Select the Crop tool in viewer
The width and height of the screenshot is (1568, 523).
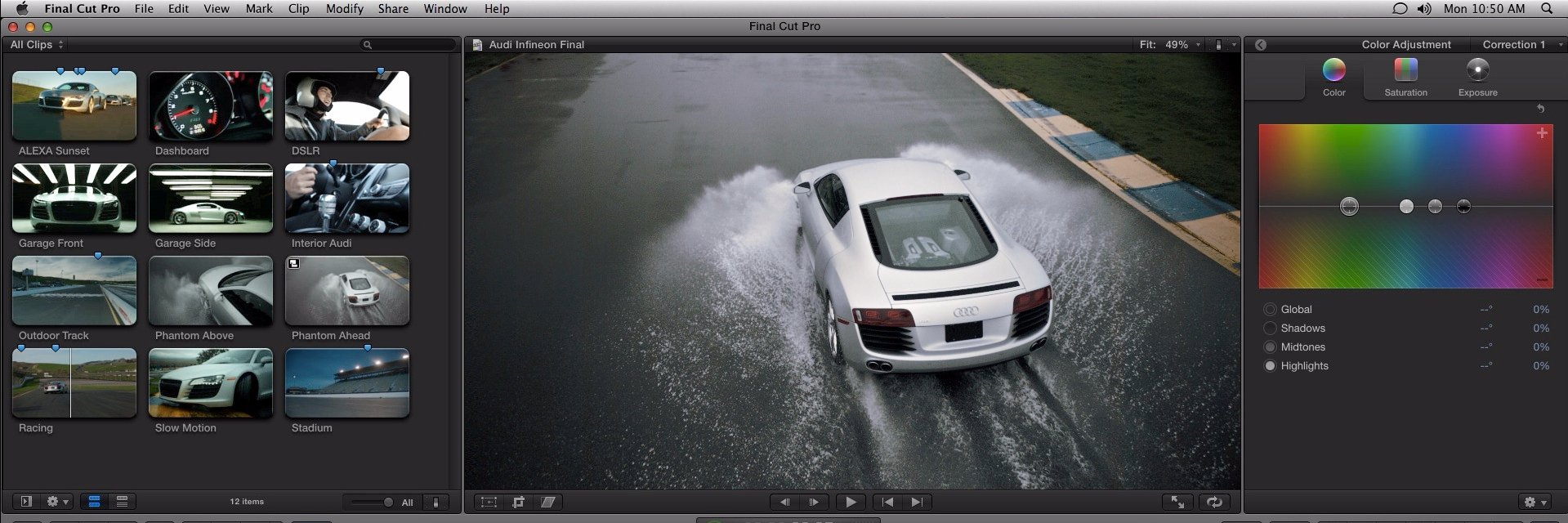518,502
